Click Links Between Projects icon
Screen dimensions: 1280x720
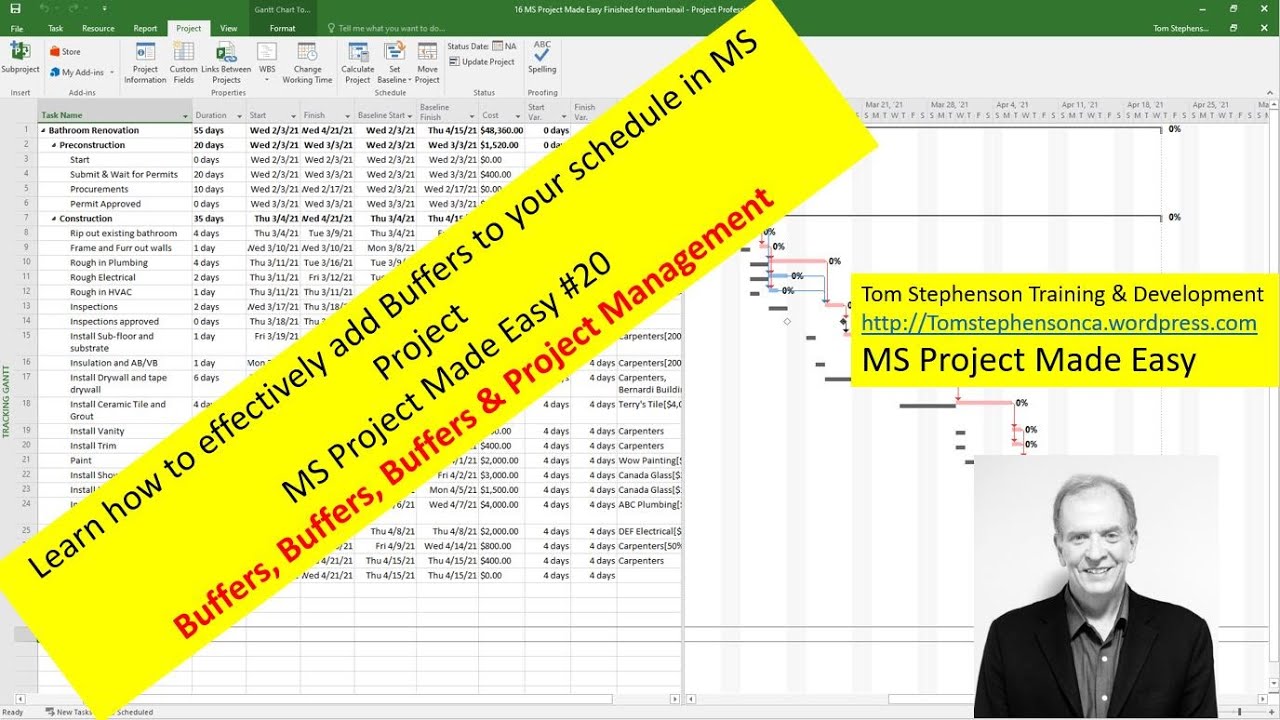point(226,62)
